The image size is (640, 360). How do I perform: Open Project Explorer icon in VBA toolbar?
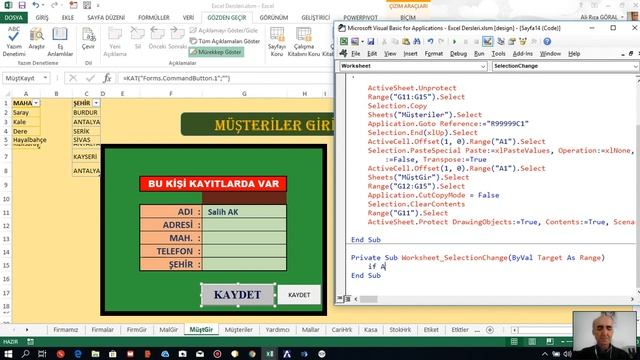(x=501, y=41)
